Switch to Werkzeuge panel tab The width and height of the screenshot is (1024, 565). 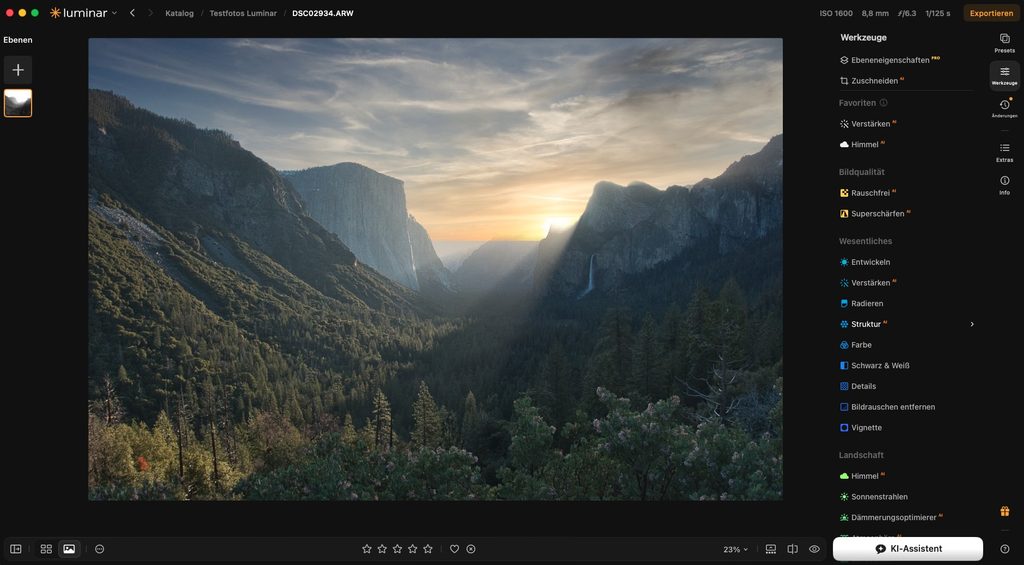tap(1004, 76)
